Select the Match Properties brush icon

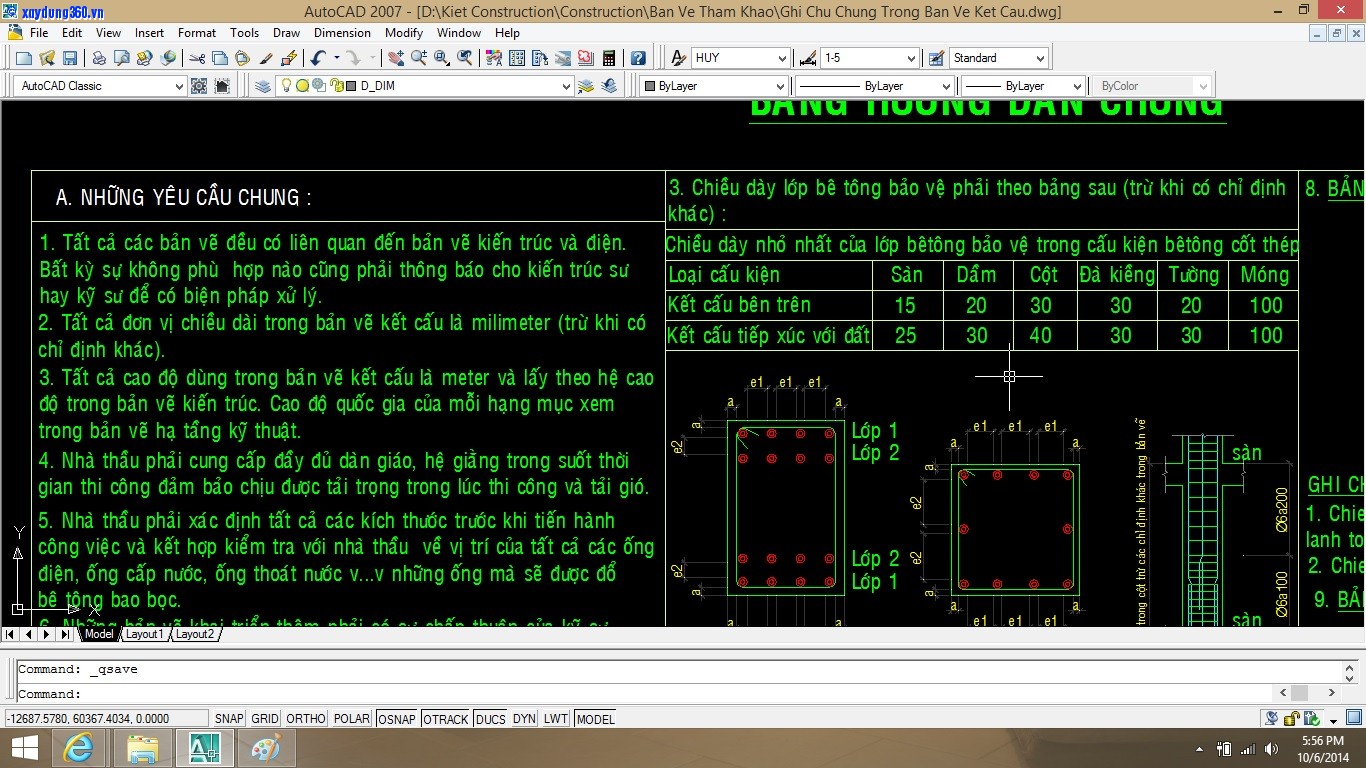click(x=266, y=58)
